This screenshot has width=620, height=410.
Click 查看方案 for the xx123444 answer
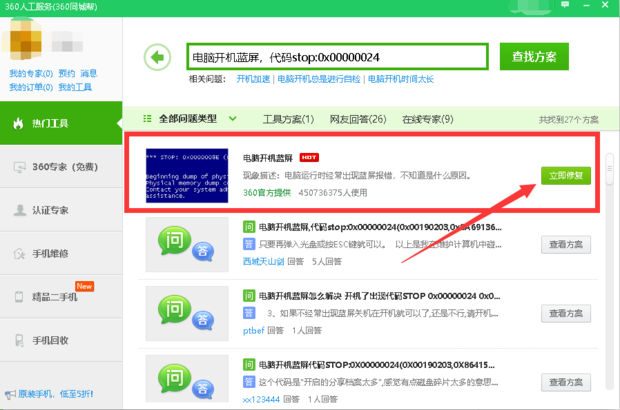[566, 382]
